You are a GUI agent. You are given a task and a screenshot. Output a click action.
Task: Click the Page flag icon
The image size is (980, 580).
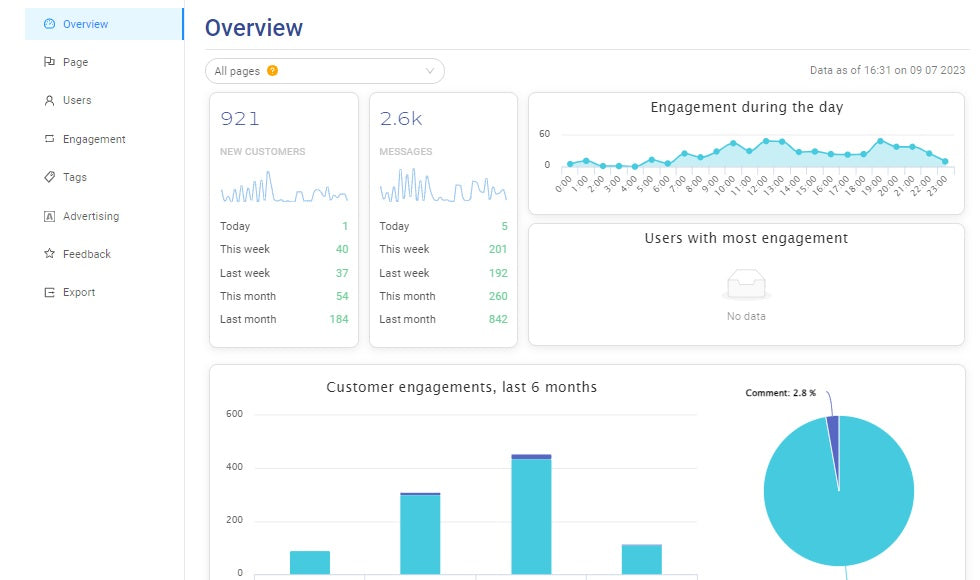coord(50,62)
